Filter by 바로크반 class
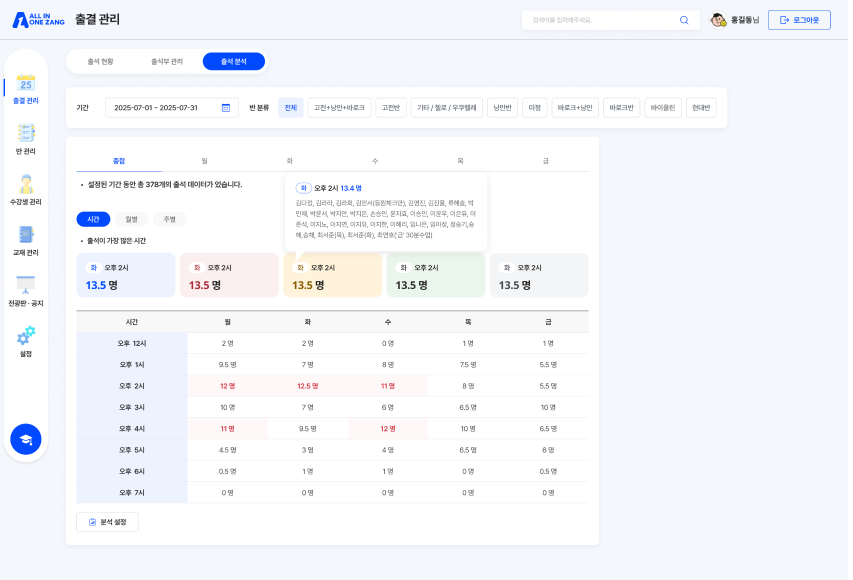The image size is (853, 580). [622, 108]
